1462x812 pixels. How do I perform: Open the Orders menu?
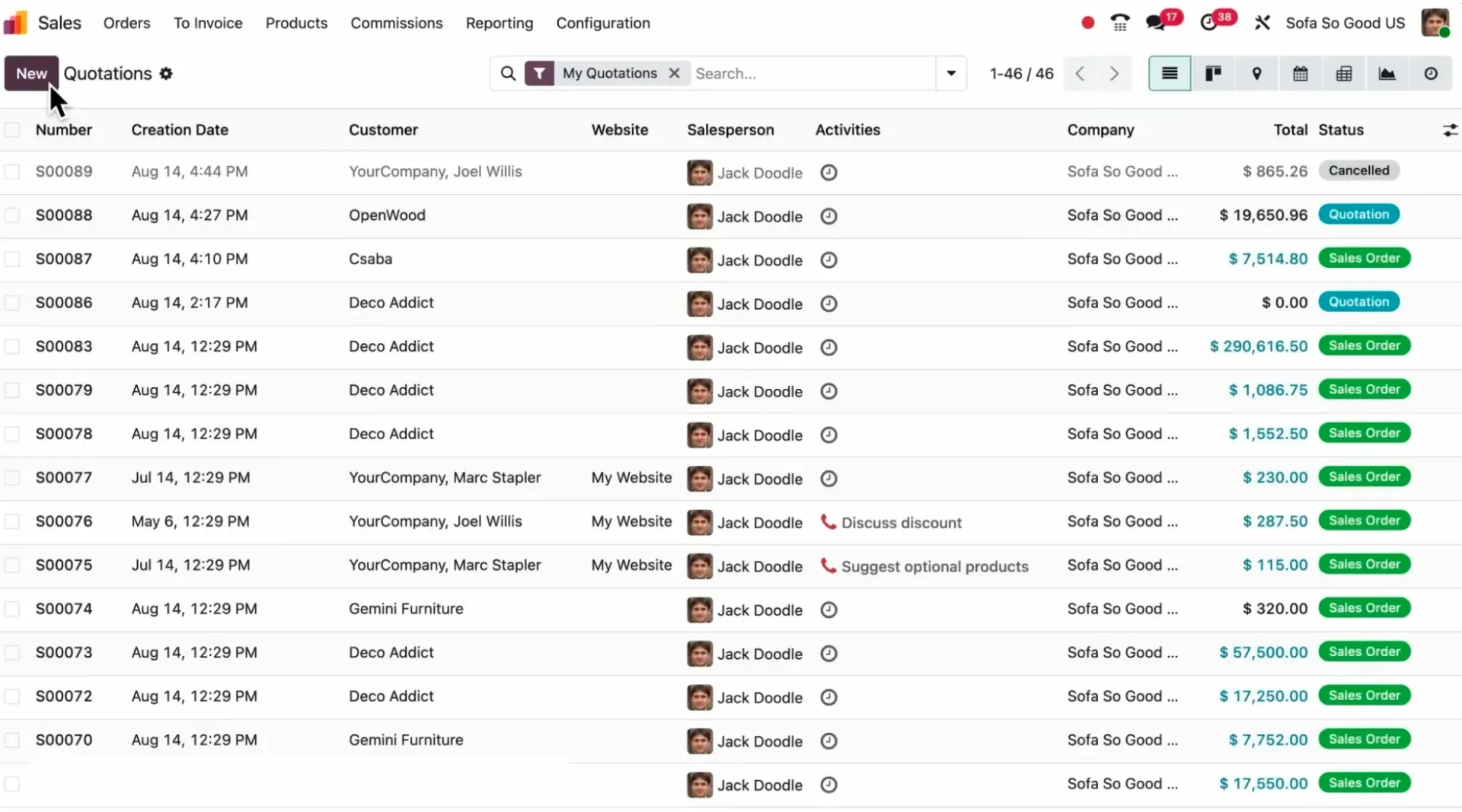pyautogui.click(x=126, y=23)
